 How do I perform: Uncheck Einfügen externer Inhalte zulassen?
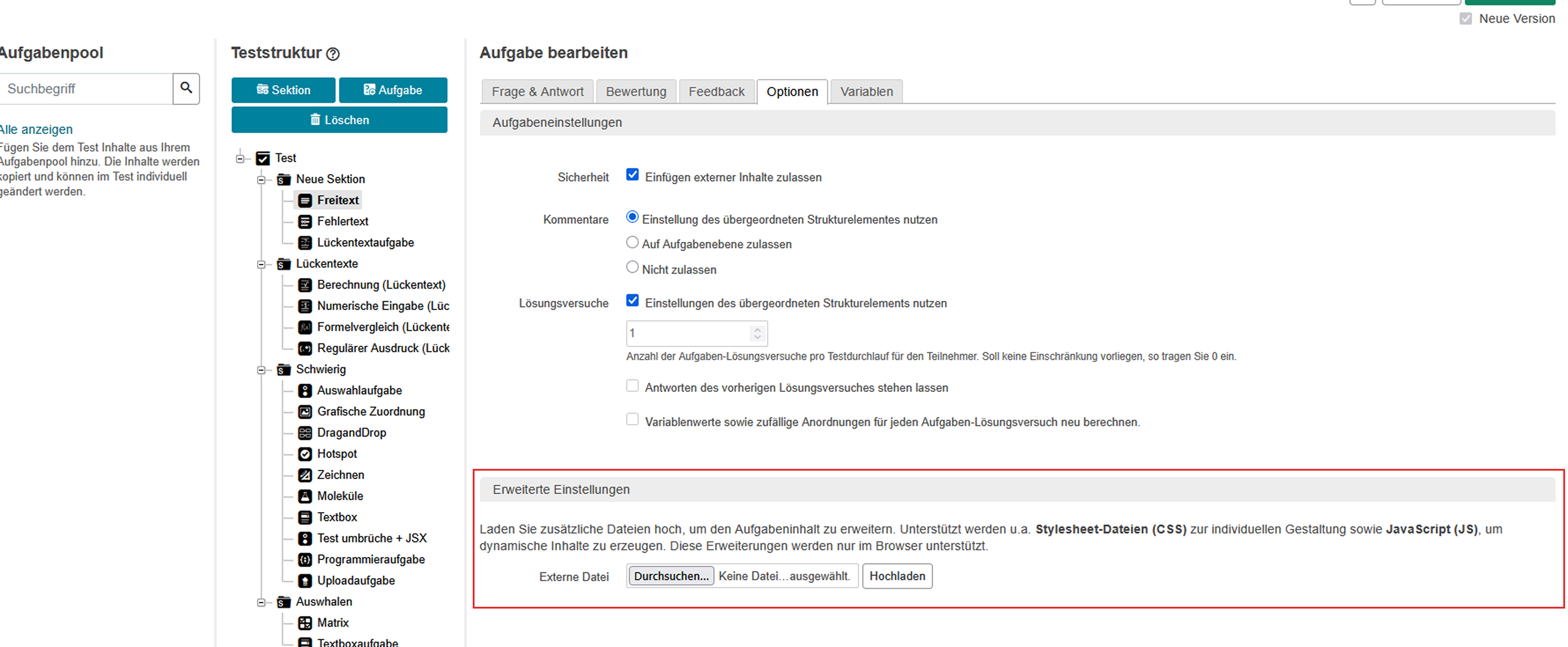[632, 175]
